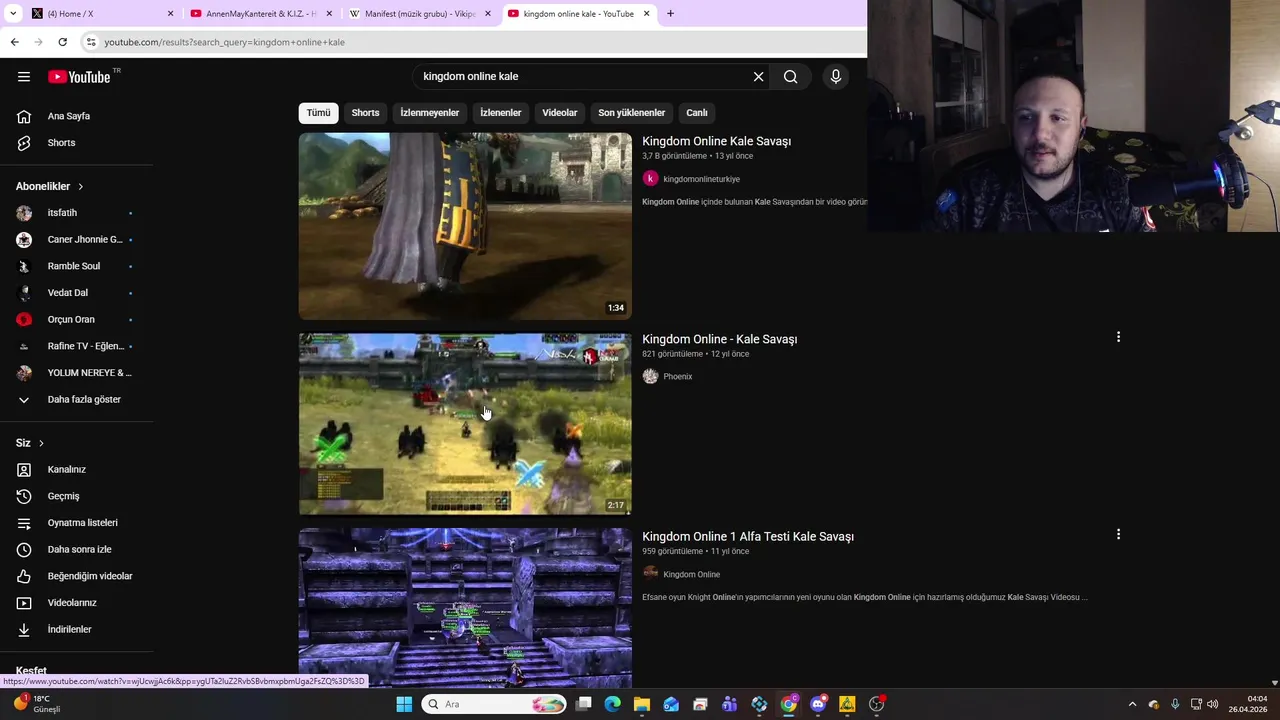Select the Son yüklenenler filter chip
The image size is (1280, 720).
coord(631,113)
